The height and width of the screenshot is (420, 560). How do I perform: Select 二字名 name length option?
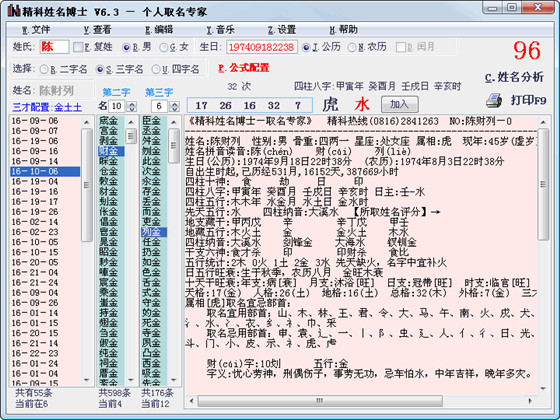(64, 69)
